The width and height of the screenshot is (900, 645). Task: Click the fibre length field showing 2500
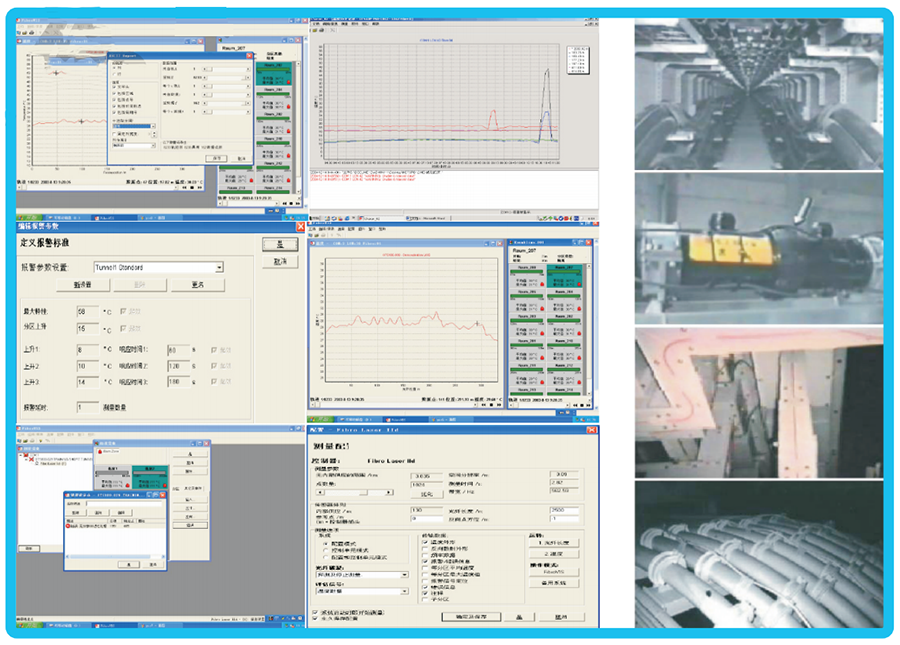(x=562, y=510)
